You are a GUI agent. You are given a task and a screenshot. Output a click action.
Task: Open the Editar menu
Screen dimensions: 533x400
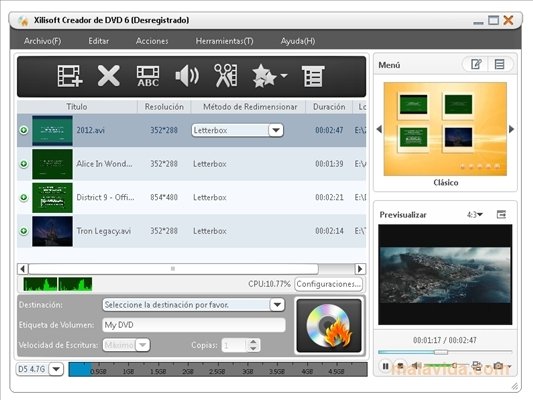click(x=99, y=41)
